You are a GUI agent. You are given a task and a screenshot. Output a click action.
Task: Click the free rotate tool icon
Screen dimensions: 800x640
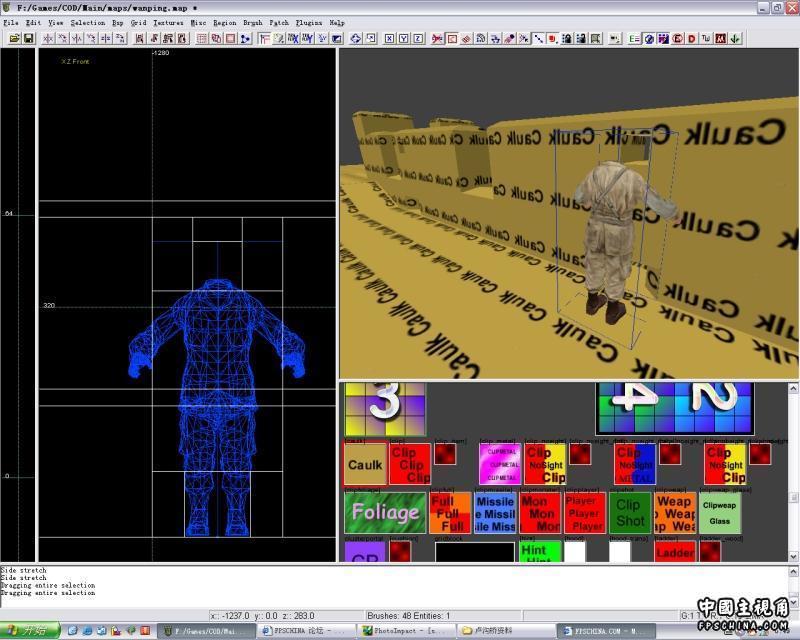[x=356, y=38]
